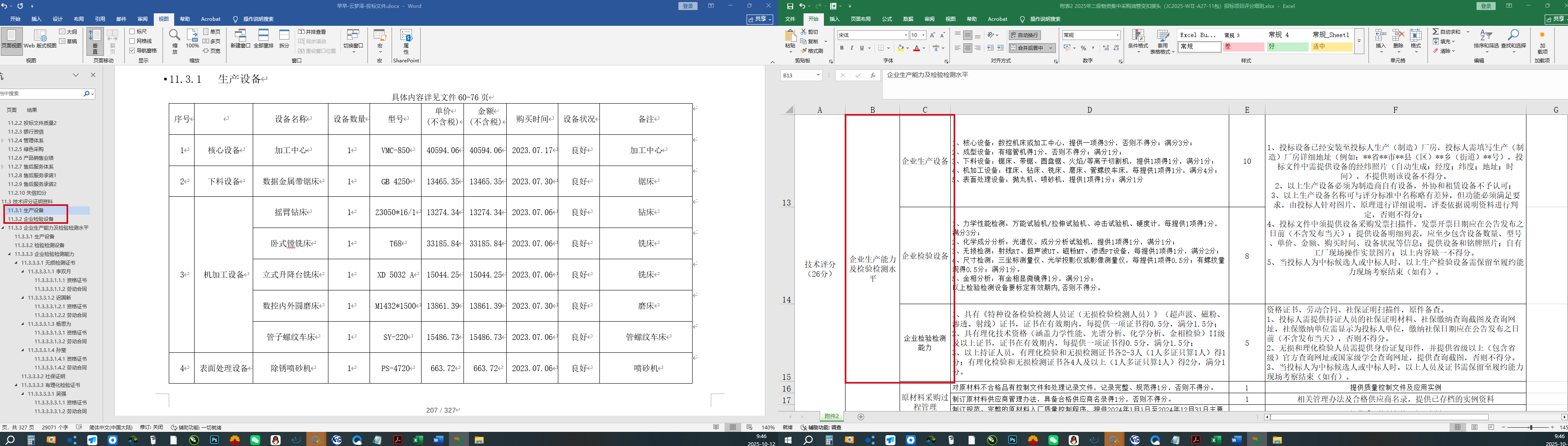Apply red font color in Excel
This screenshot has width=1568, height=446.
[917, 48]
